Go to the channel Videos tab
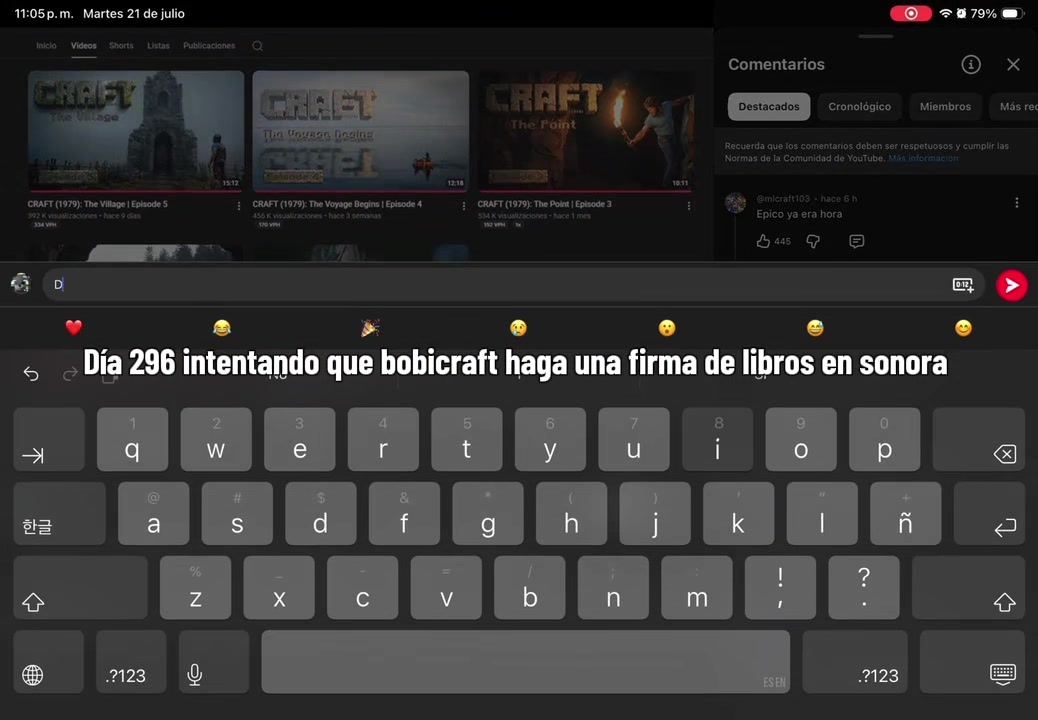Image resolution: width=1038 pixels, height=720 pixels. [x=83, y=46]
